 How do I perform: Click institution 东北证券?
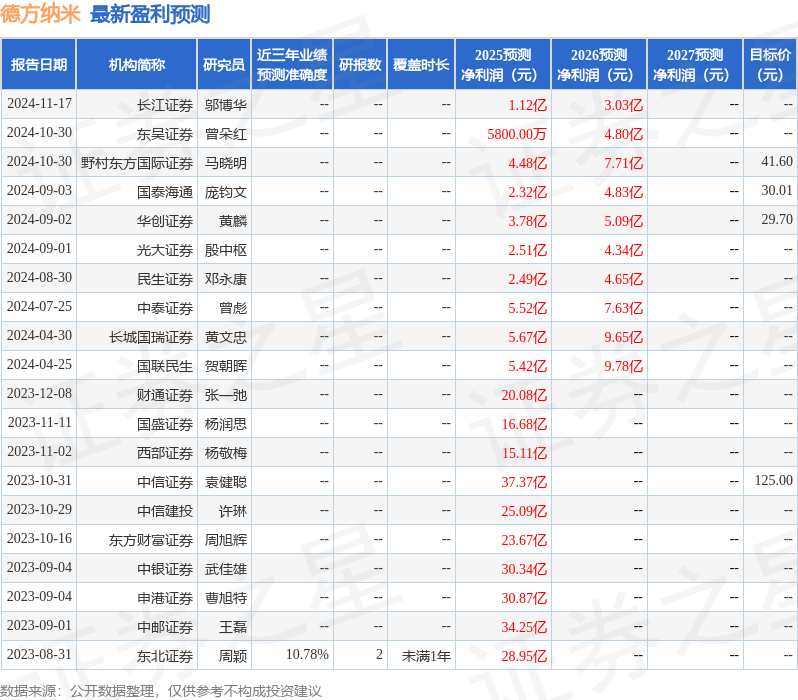point(165,657)
